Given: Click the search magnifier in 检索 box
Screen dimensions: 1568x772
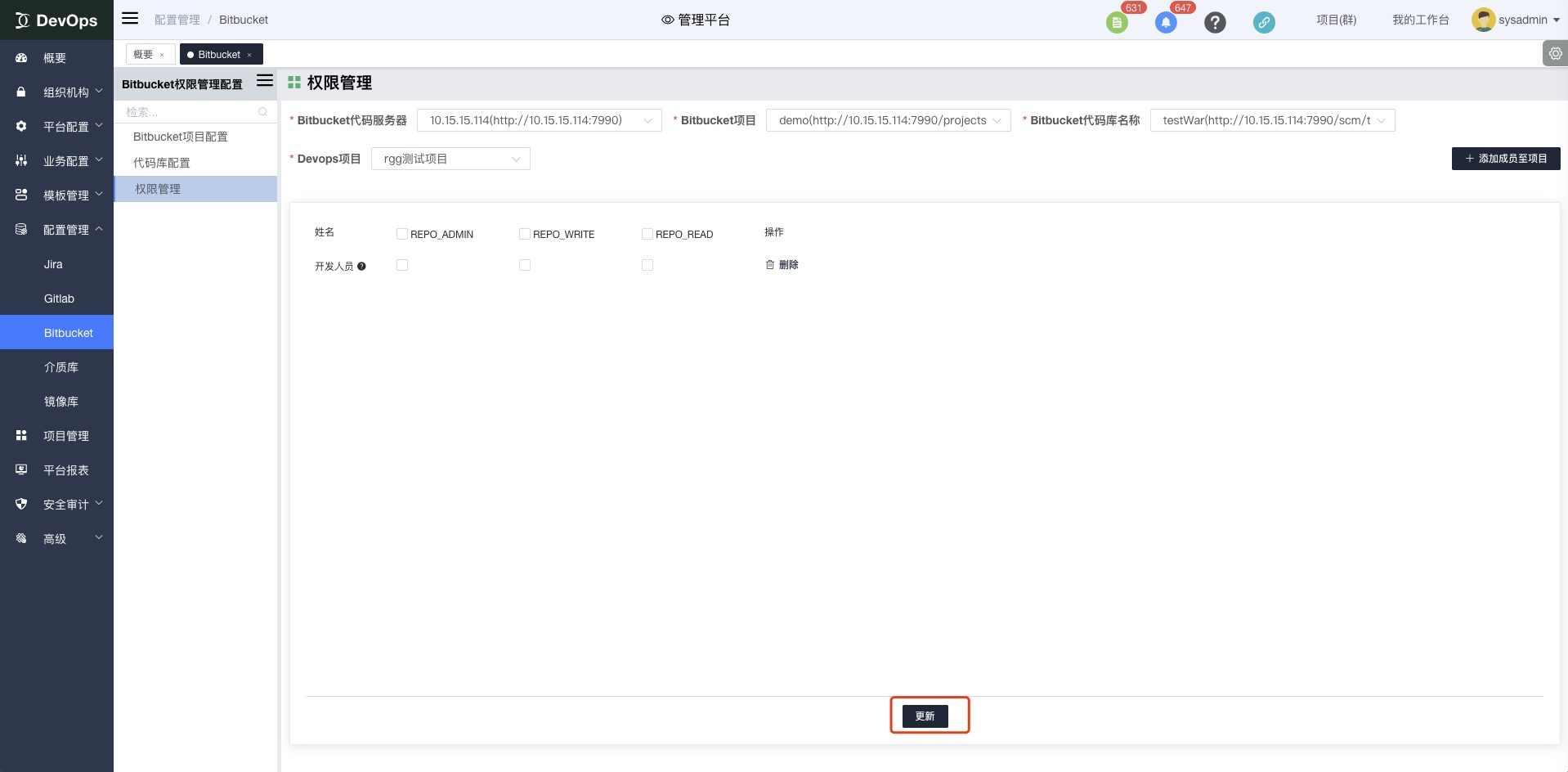Looking at the screenshot, I should click(262, 112).
